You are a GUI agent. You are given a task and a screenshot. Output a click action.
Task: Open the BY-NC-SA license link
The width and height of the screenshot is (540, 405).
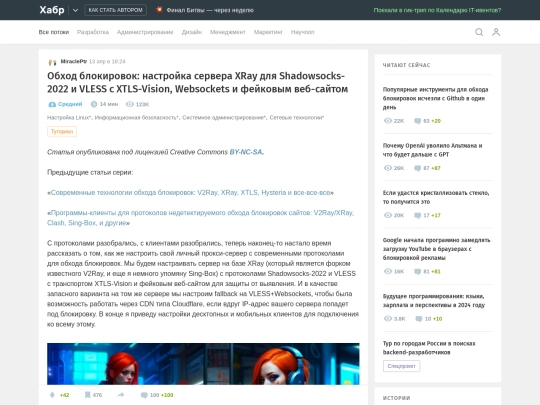point(246,152)
